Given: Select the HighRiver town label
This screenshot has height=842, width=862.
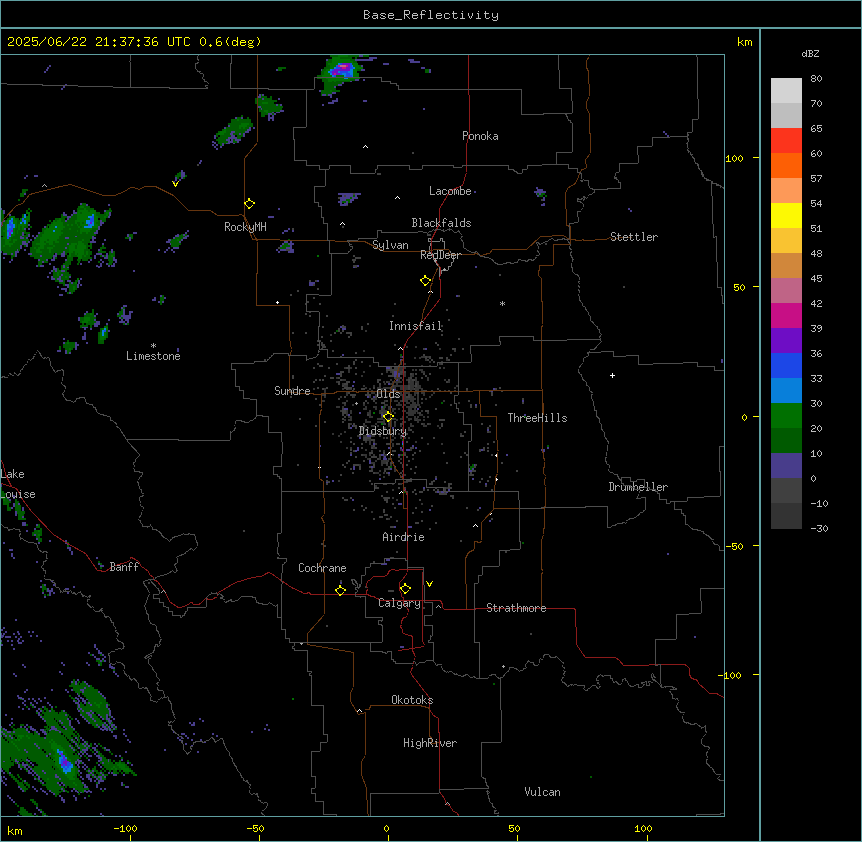Looking at the screenshot, I should (x=430, y=743).
